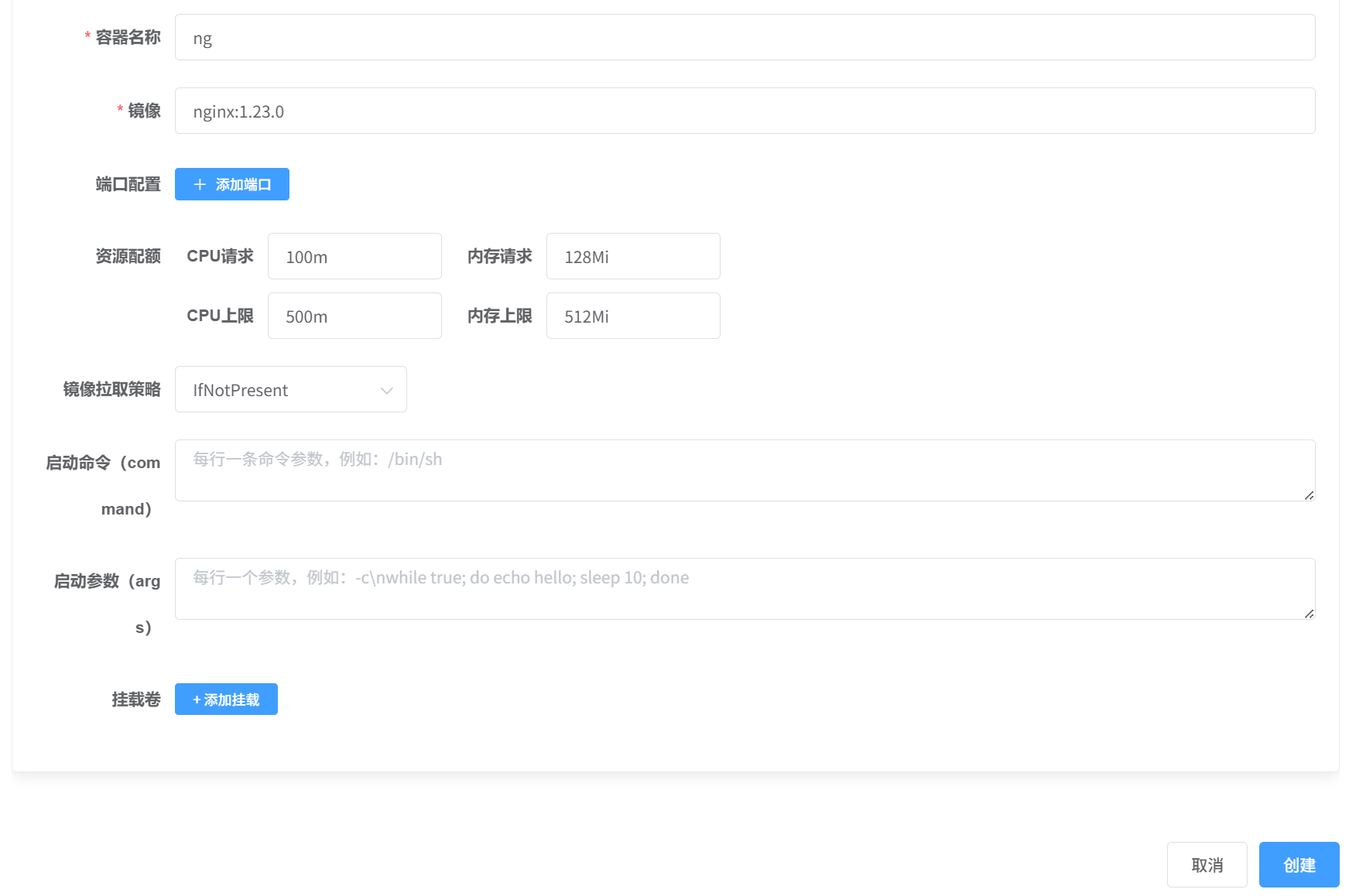Click the 添加挂载 add mount button
Viewport: 1349px width, 896px height.
(x=226, y=699)
